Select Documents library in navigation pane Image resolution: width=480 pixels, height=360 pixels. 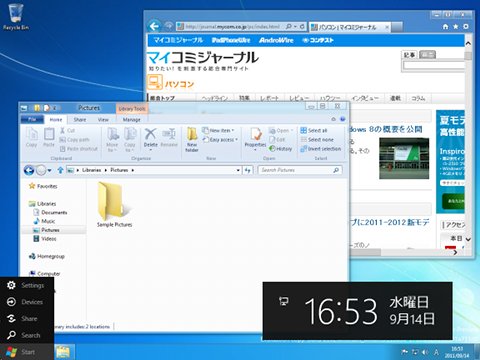point(51,212)
